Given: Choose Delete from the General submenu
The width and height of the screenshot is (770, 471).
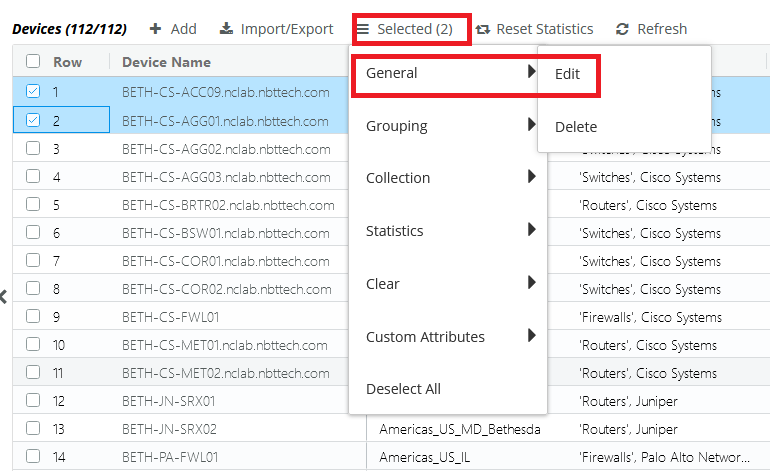Looking at the screenshot, I should [x=575, y=127].
